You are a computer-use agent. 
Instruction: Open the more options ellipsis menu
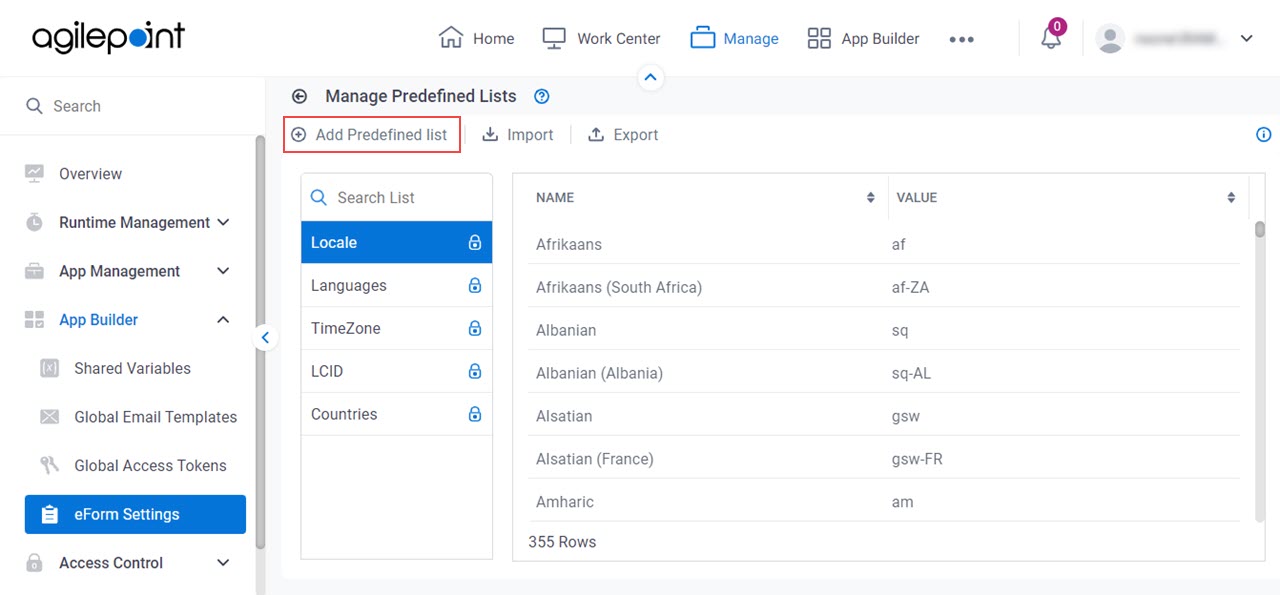(x=961, y=39)
